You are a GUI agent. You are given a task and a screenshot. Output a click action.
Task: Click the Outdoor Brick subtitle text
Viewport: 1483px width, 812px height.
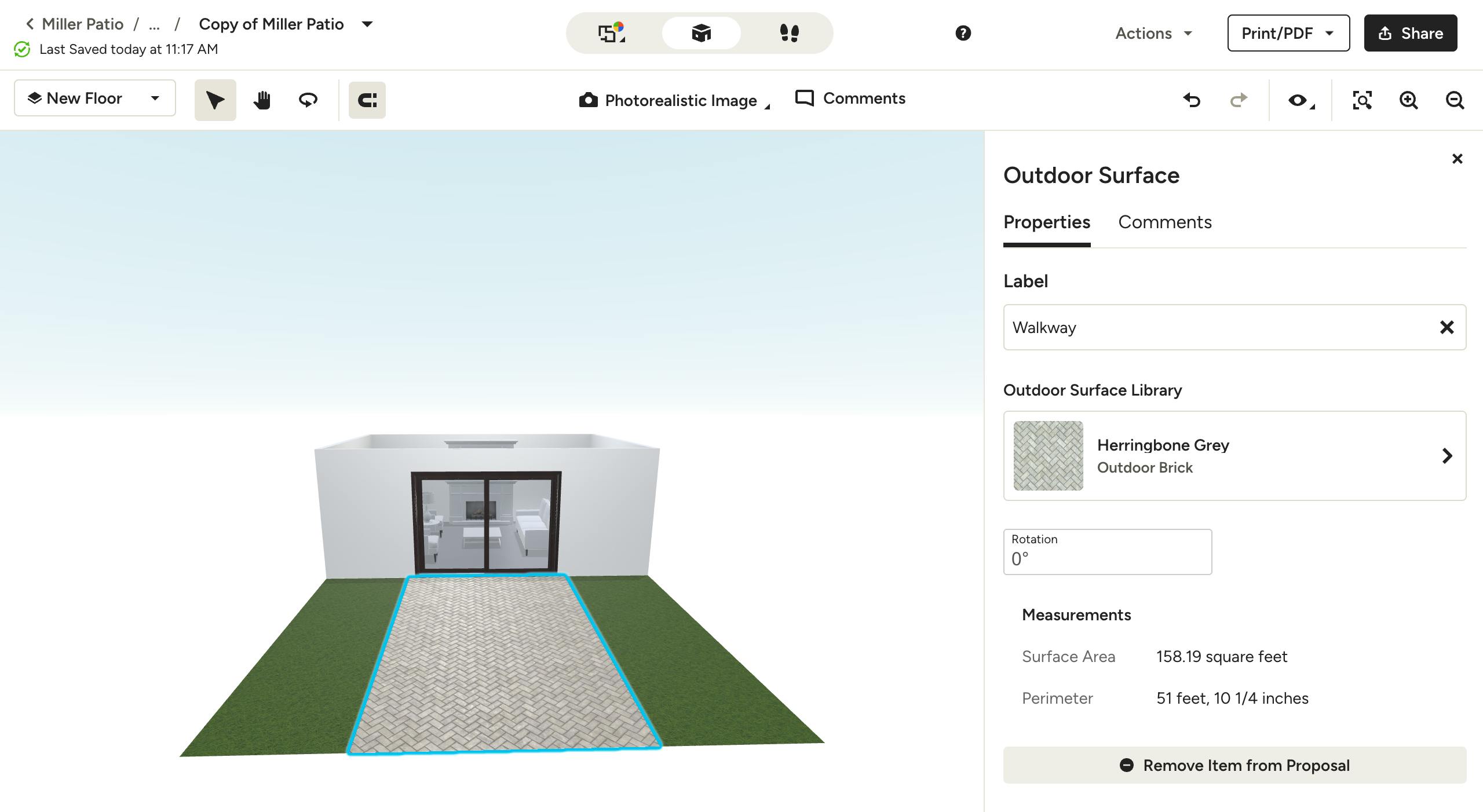pyautogui.click(x=1145, y=468)
